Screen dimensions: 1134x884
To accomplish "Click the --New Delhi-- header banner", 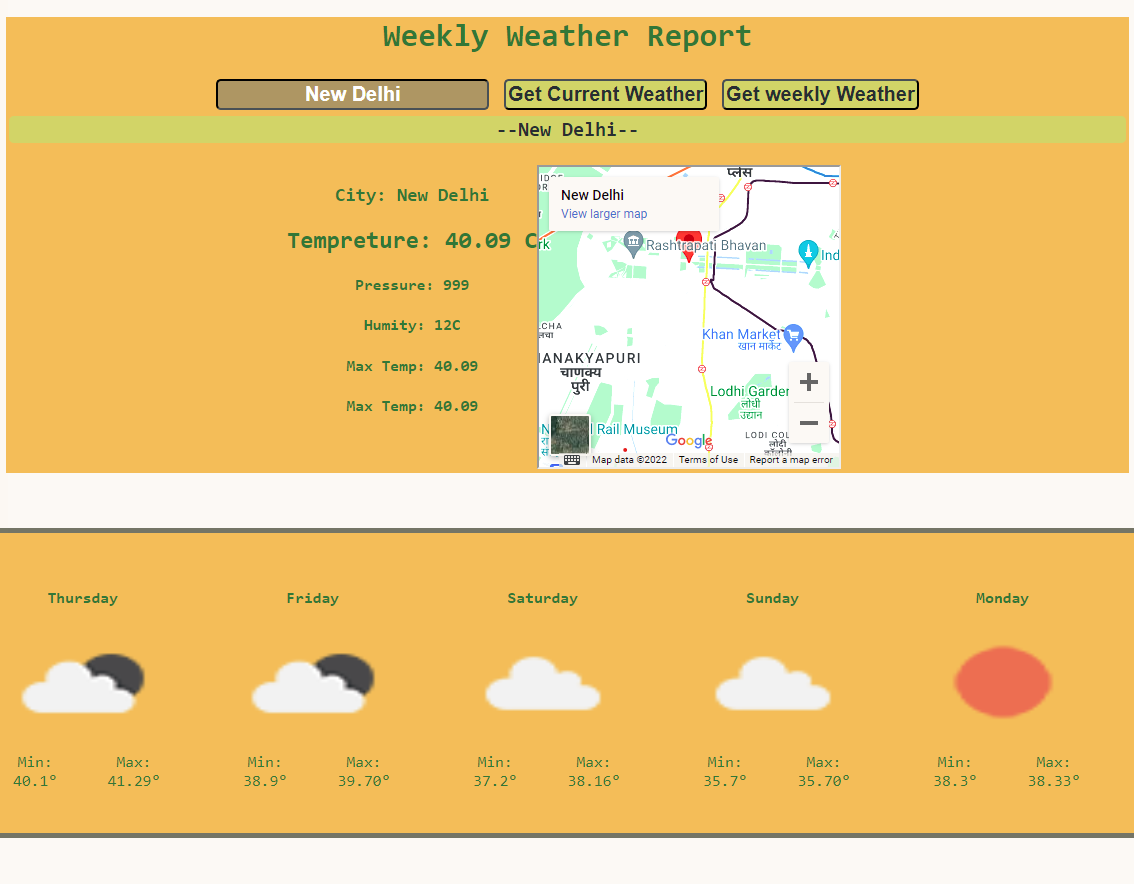I will [567, 129].
